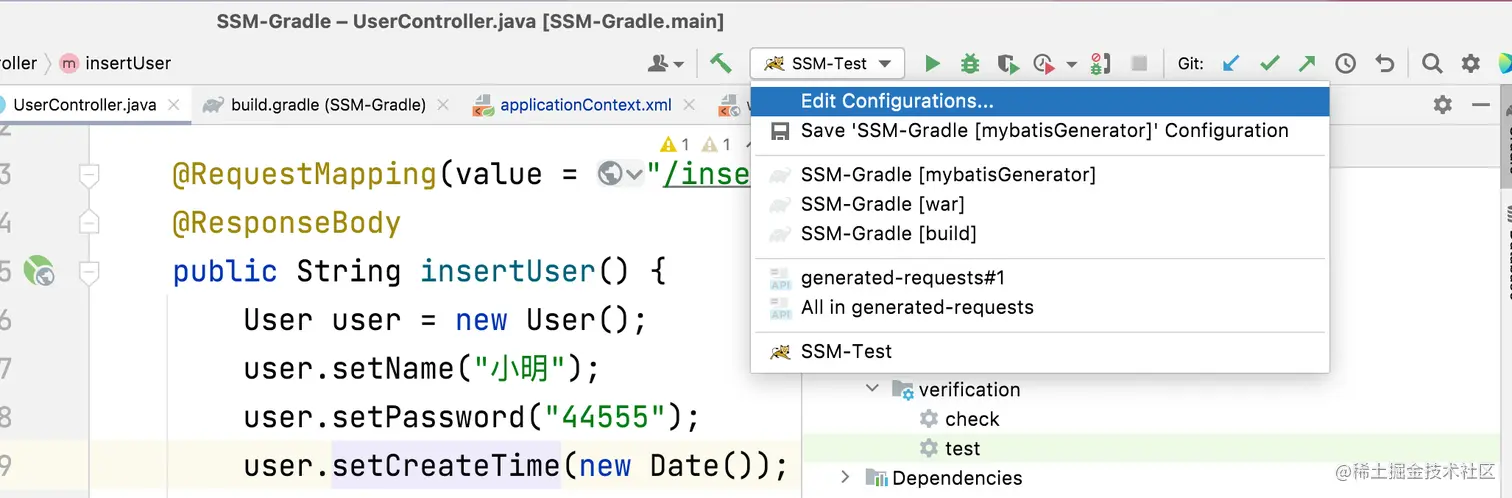
Task: Select Edit Configurations menu item
Action: [897, 101]
